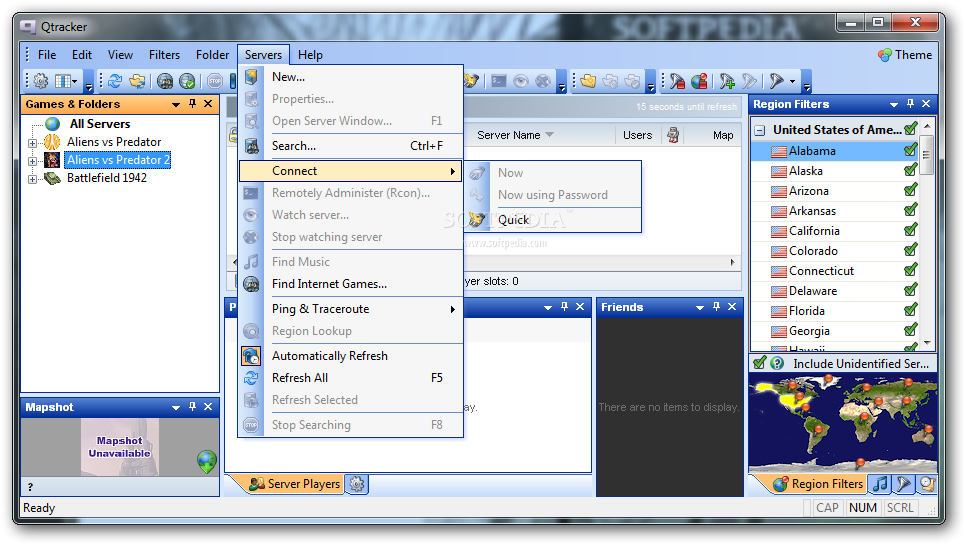Toggle Arizona region checkbox

pyautogui.click(x=911, y=190)
